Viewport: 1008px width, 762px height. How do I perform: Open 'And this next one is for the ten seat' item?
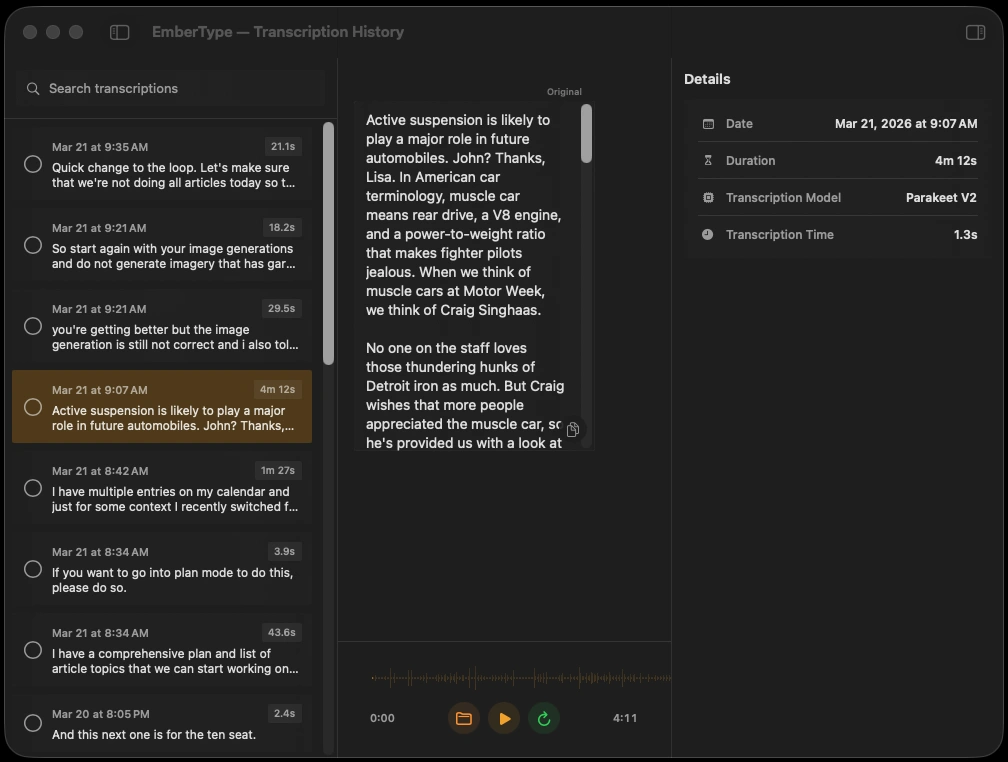click(162, 725)
